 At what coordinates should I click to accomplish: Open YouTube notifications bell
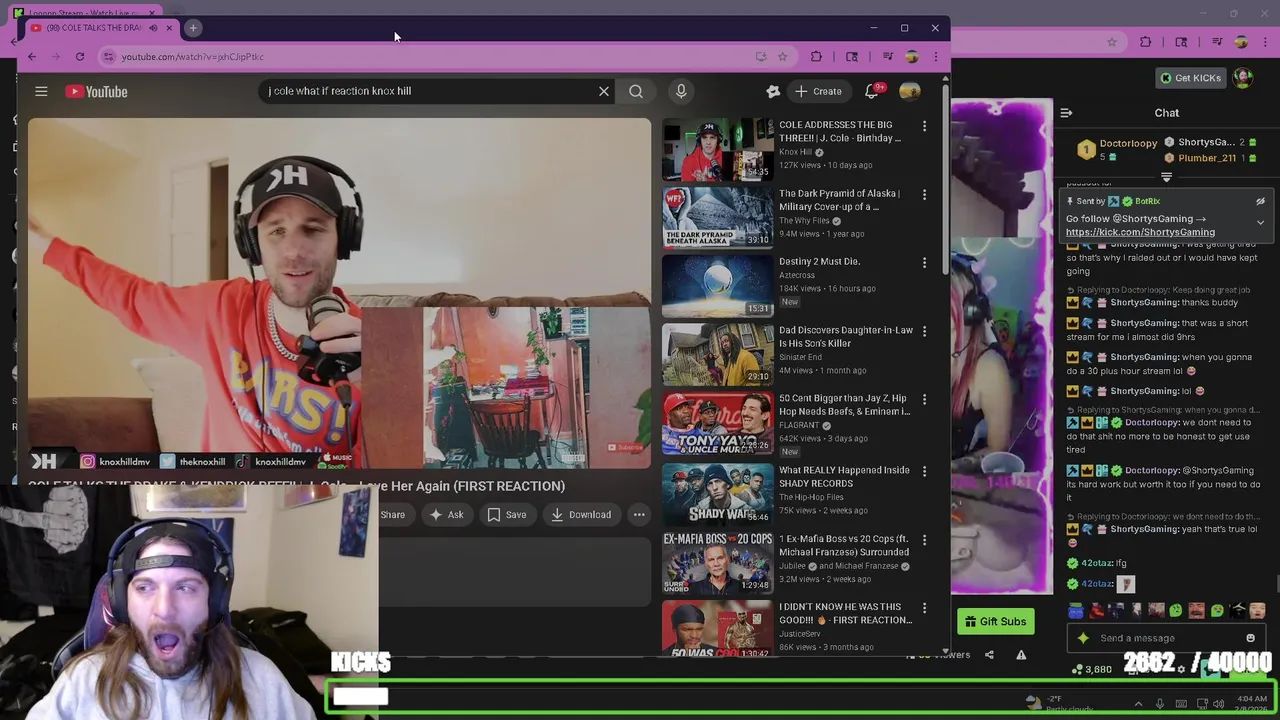coord(872,91)
